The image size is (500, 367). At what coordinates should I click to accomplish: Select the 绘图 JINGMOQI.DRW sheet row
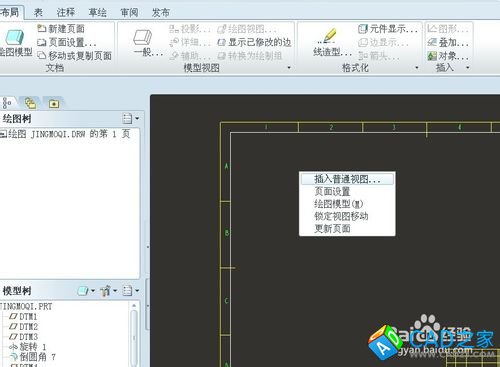65,134
